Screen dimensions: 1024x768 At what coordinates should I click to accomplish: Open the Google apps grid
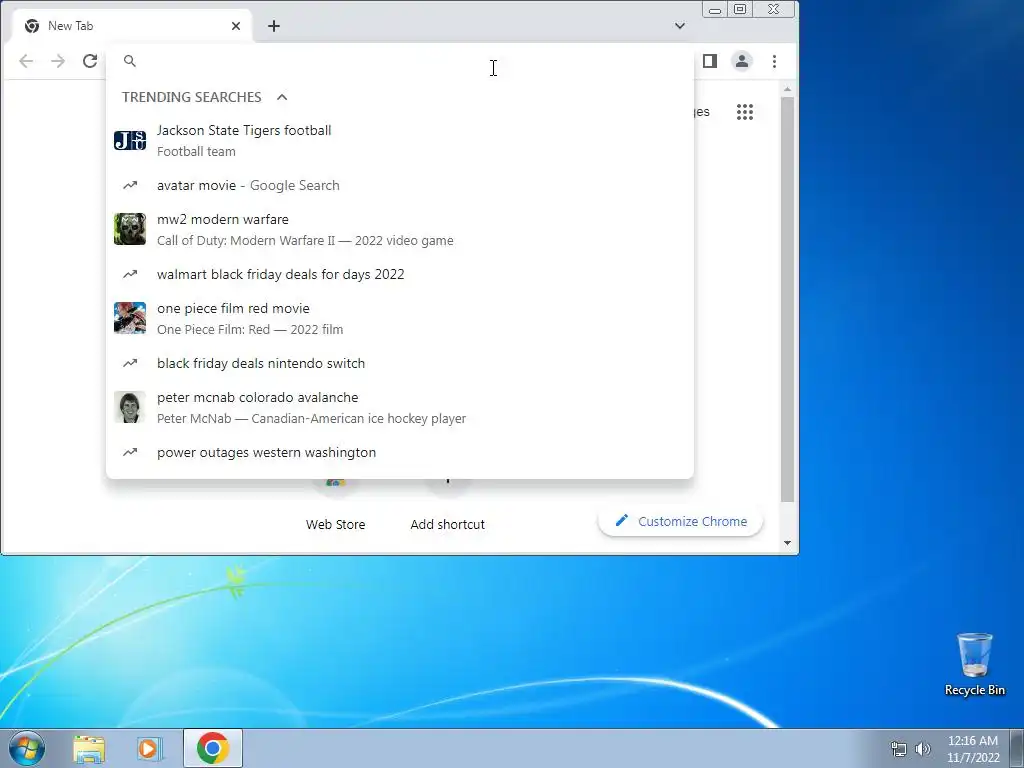tap(745, 112)
